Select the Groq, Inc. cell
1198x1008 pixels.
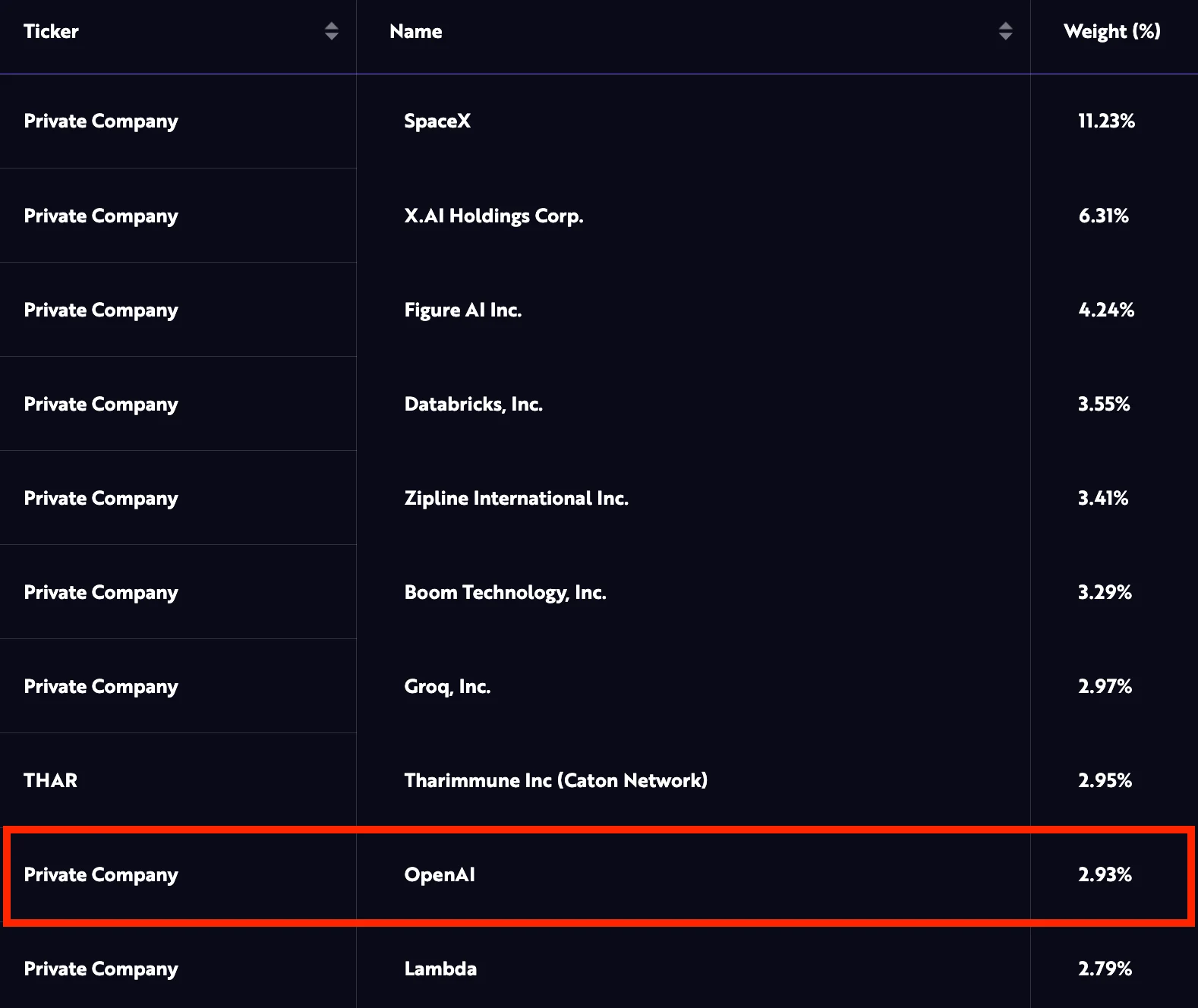(448, 686)
